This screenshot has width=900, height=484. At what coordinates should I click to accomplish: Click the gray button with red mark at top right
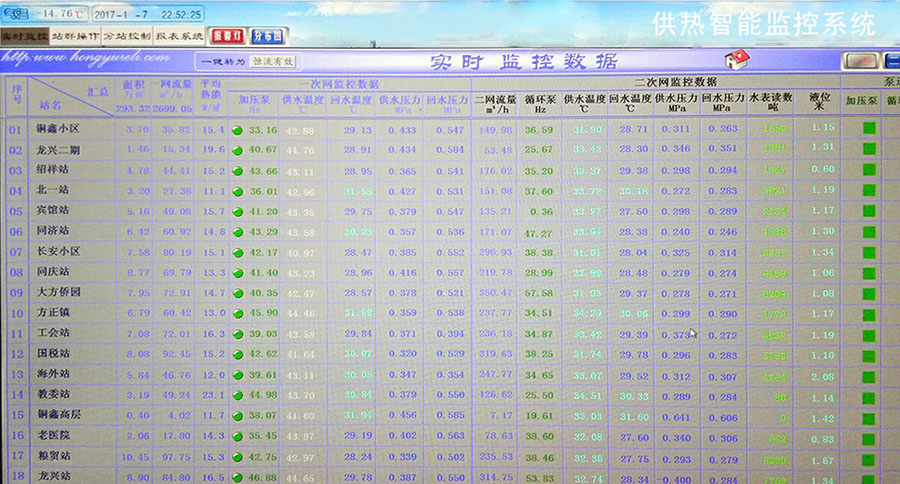[x=861, y=60]
